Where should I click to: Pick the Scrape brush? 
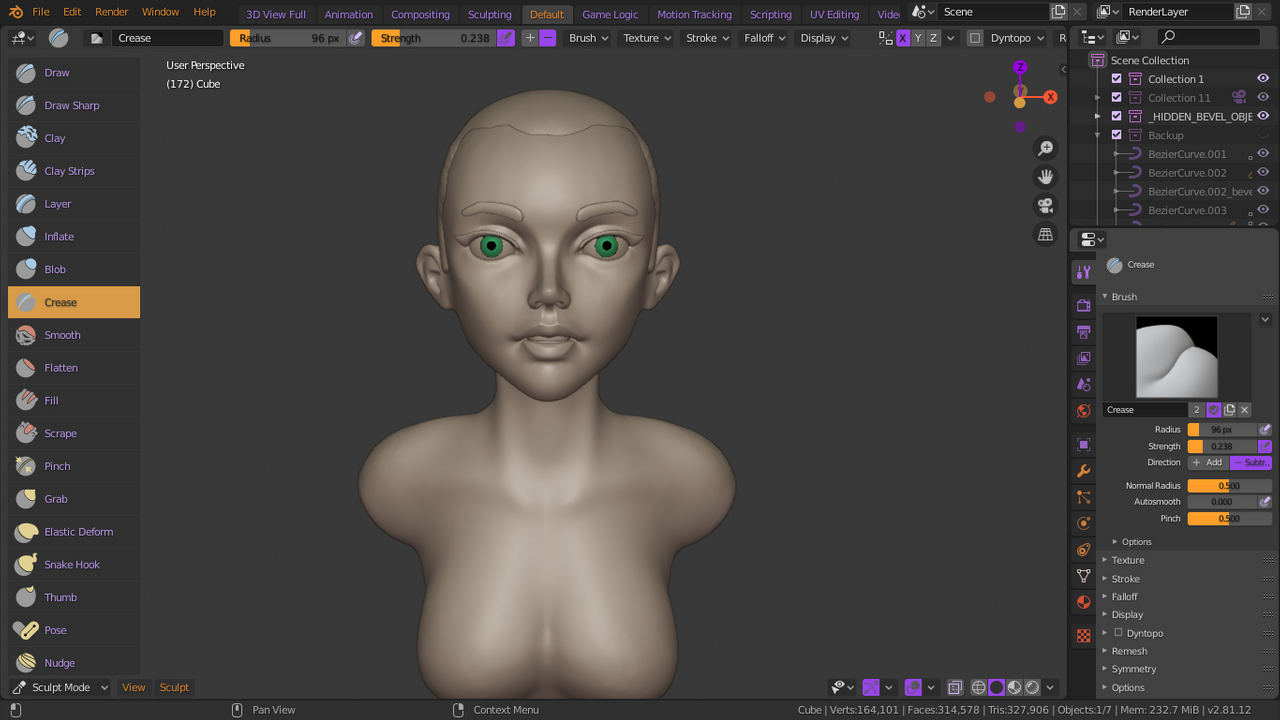click(74, 433)
